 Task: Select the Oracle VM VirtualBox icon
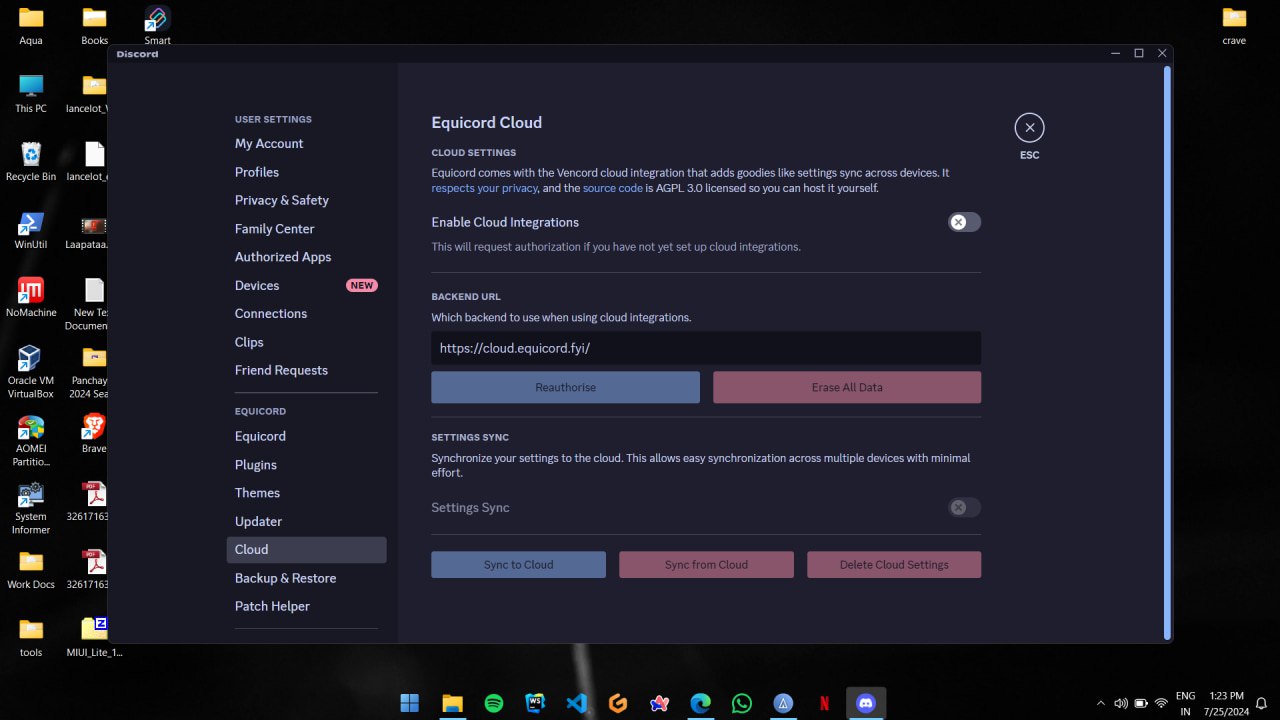click(x=31, y=371)
